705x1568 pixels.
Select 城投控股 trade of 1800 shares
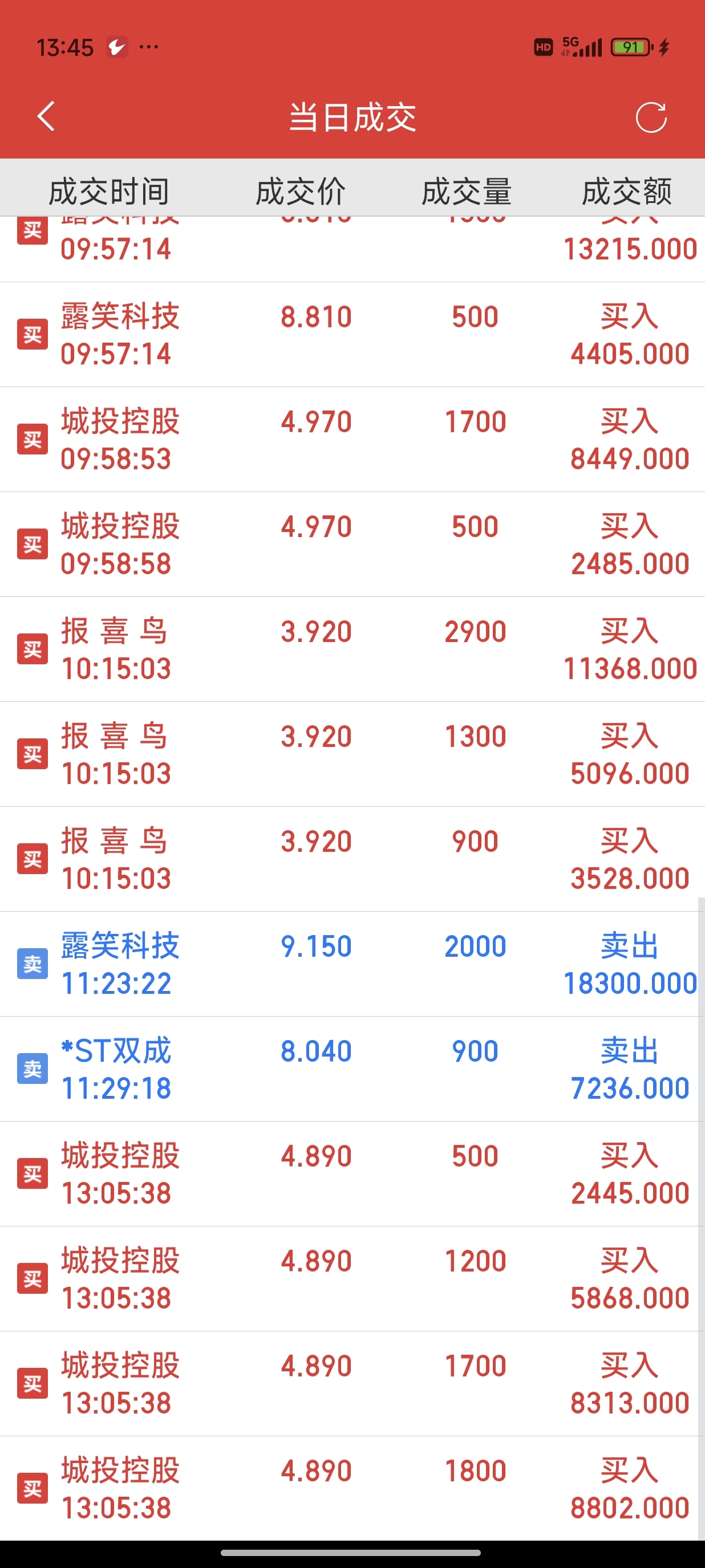point(352,1488)
